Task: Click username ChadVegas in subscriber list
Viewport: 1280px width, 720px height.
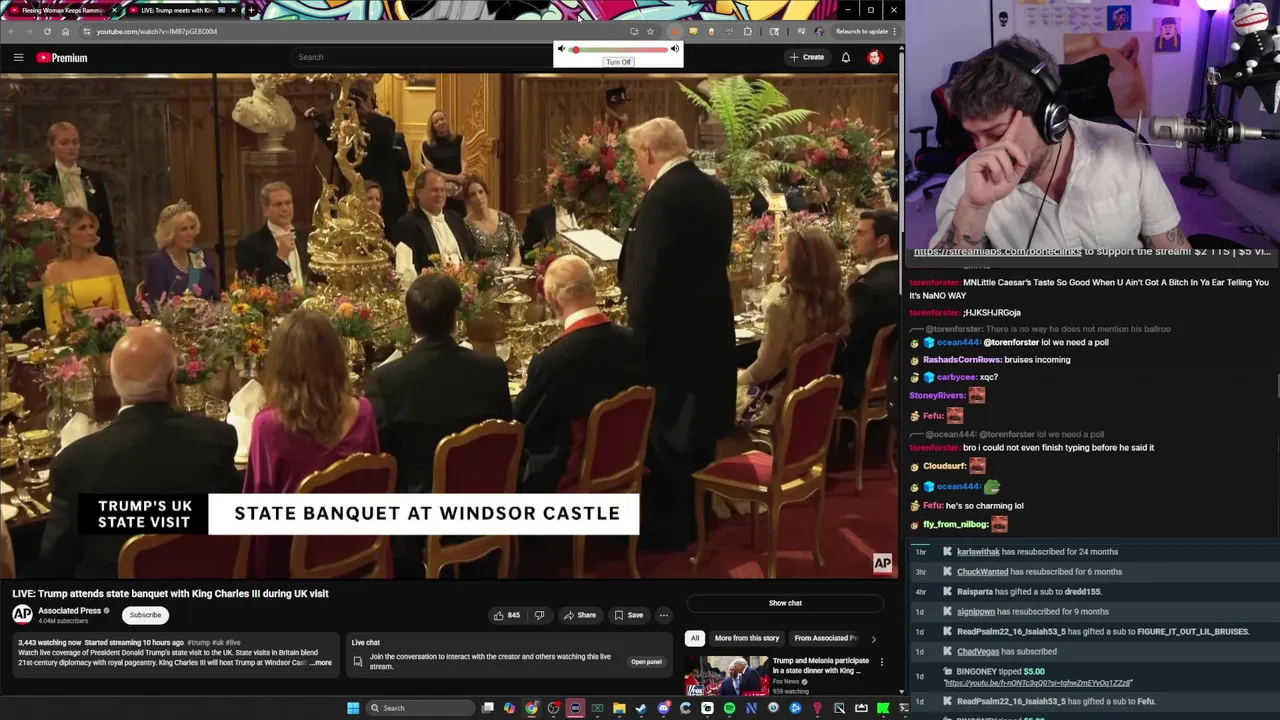Action: pos(978,652)
